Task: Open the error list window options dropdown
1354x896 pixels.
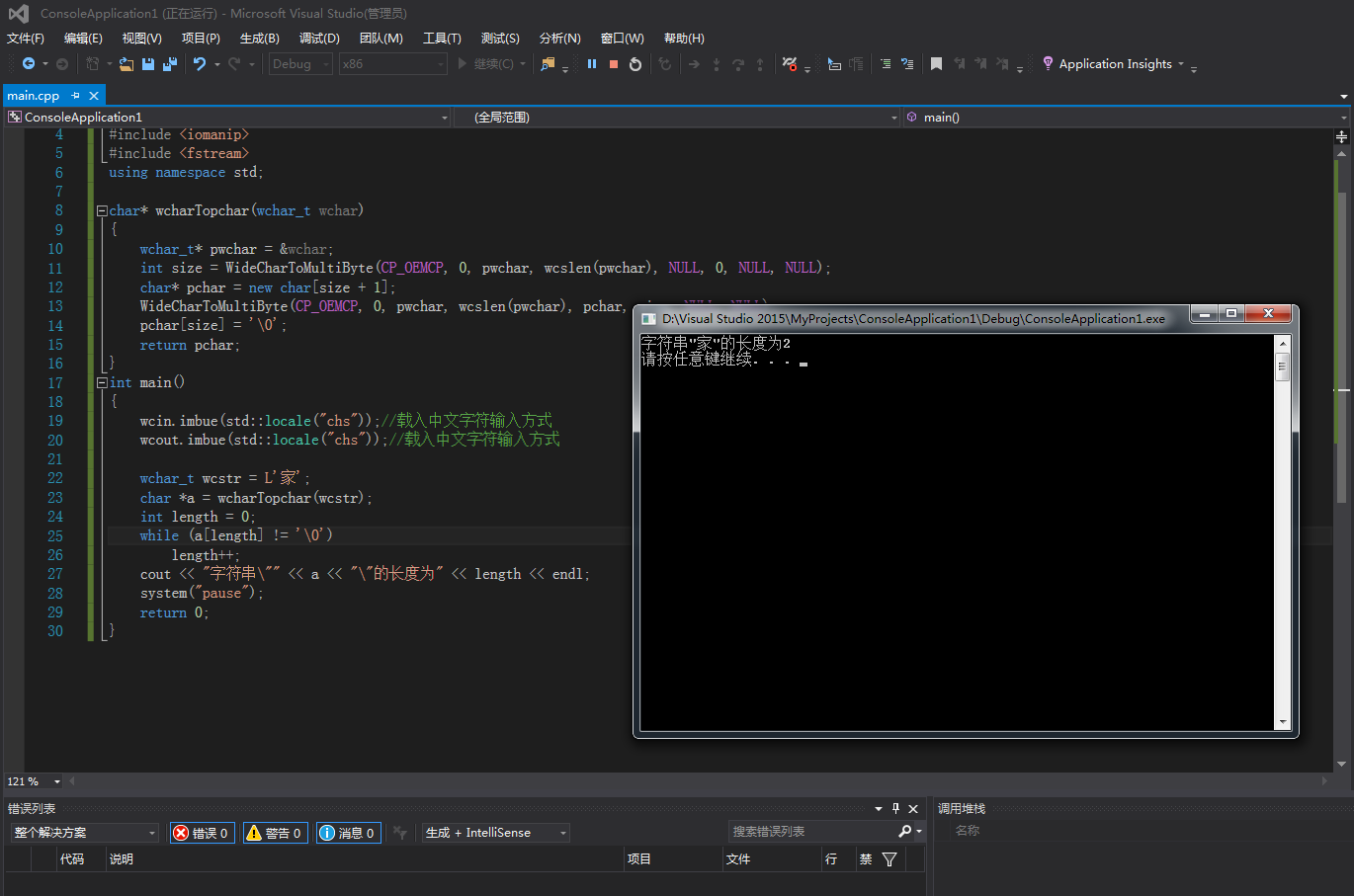Action: (x=879, y=808)
